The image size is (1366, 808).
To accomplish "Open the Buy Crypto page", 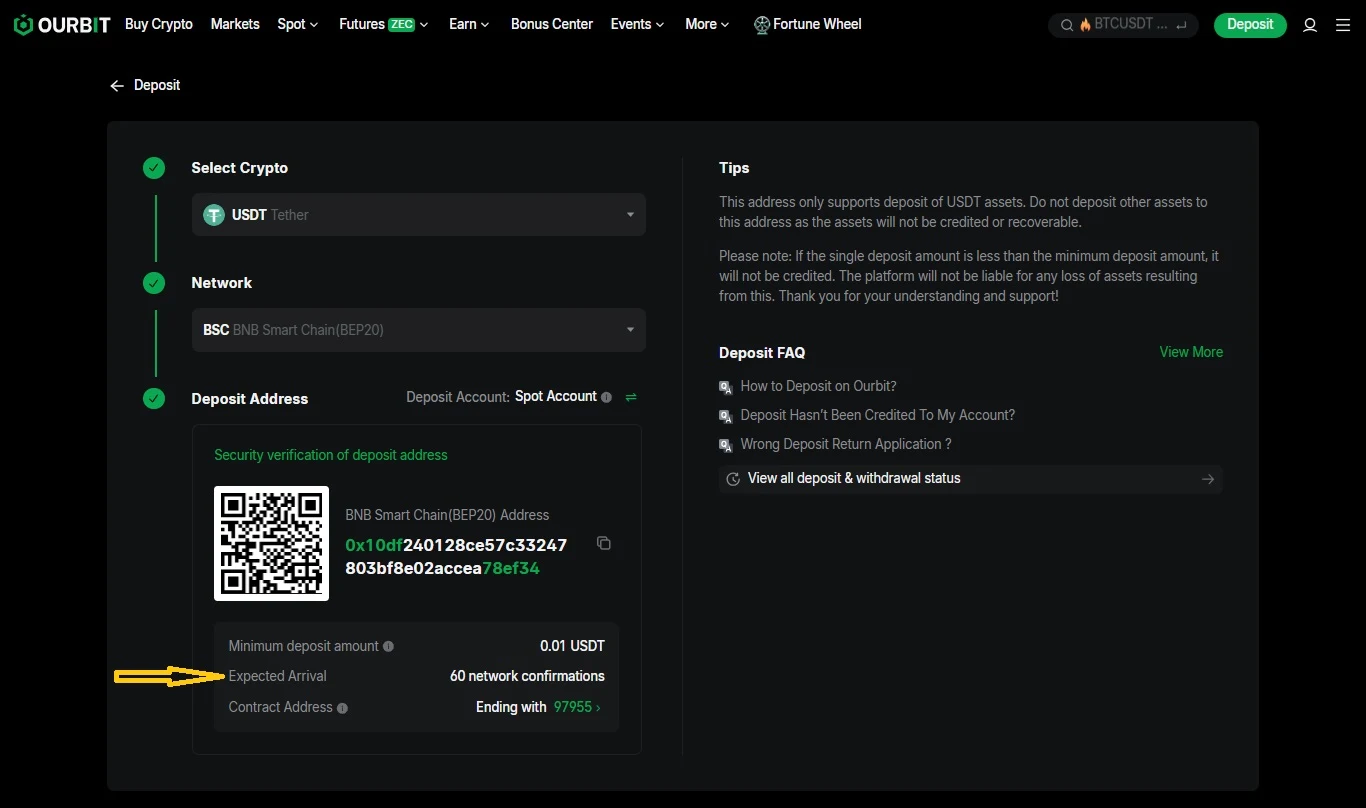I will (x=159, y=24).
